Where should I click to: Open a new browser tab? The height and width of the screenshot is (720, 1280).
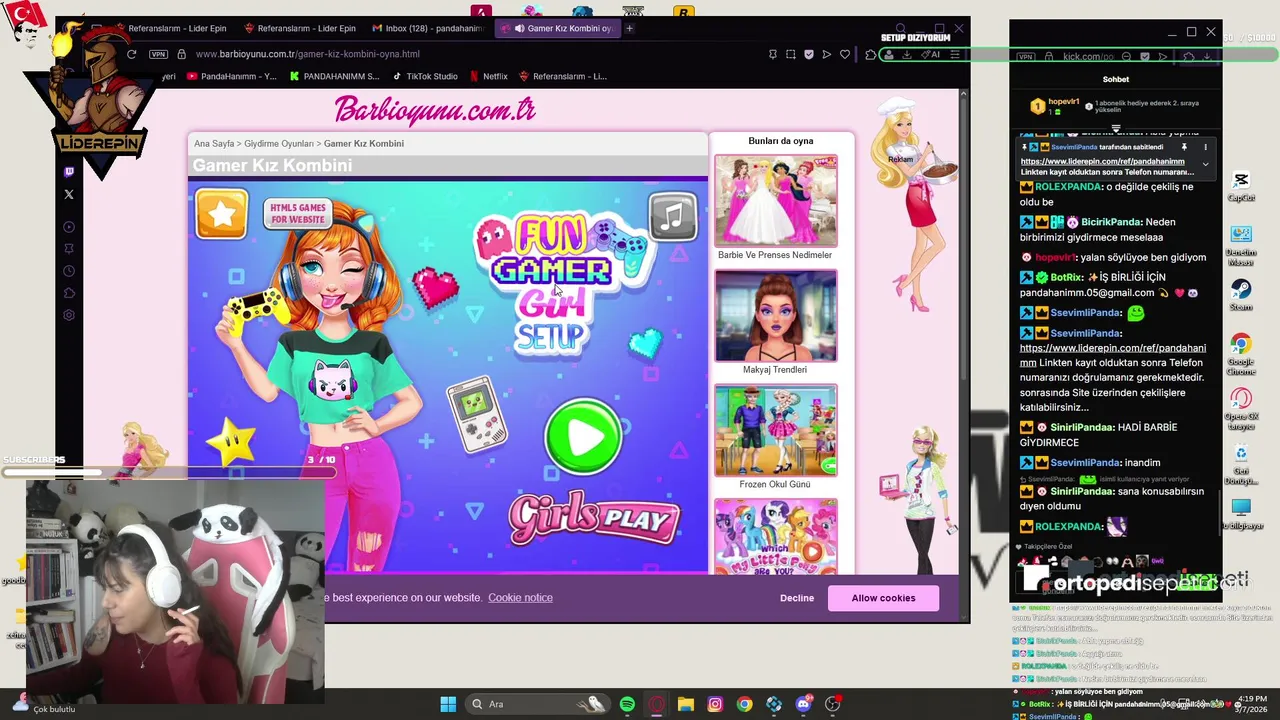629,28
